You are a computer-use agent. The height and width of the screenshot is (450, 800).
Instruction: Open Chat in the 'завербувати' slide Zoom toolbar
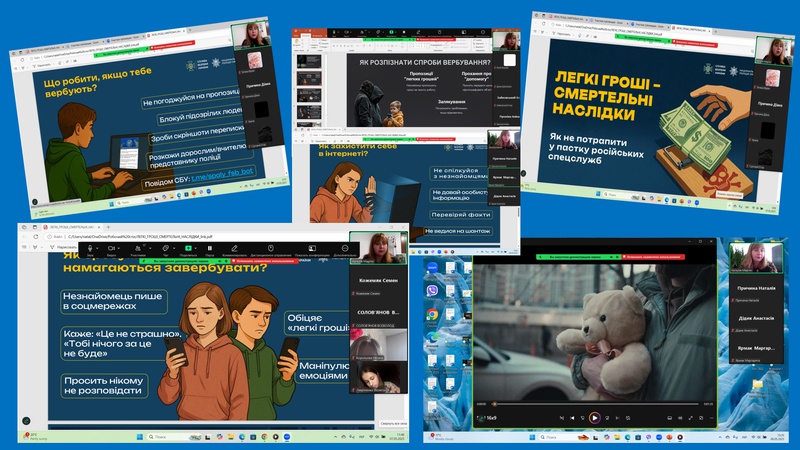[166, 248]
